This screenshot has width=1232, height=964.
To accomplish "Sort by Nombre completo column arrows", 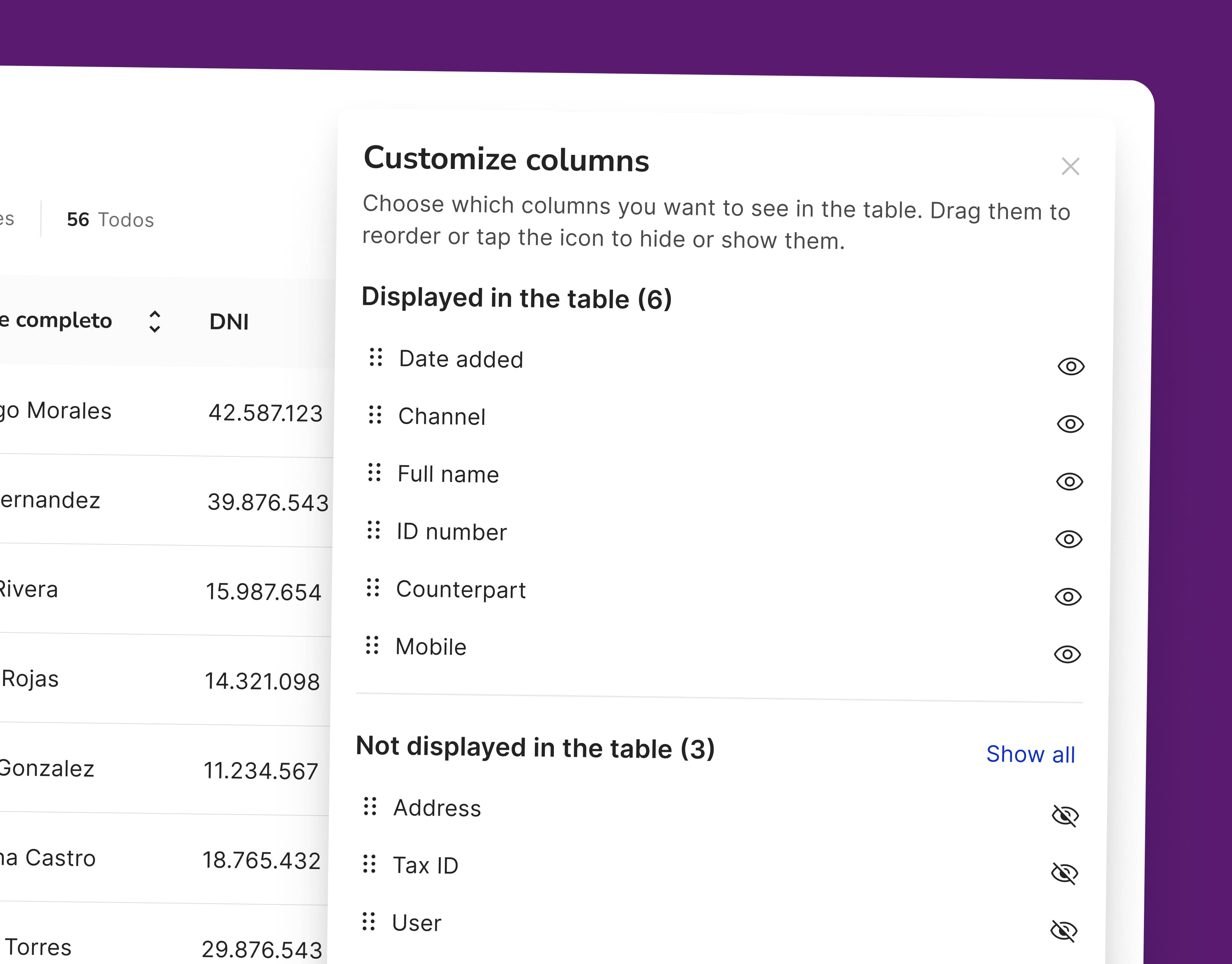I will [x=154, y=322].
